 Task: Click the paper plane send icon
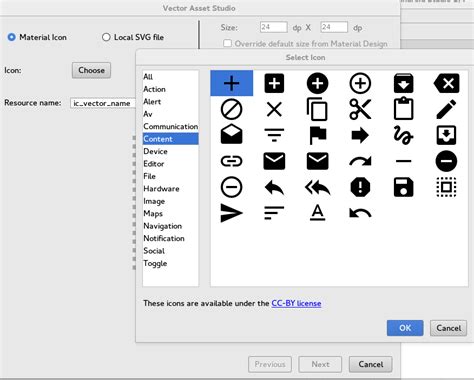[x=231, y=213]
